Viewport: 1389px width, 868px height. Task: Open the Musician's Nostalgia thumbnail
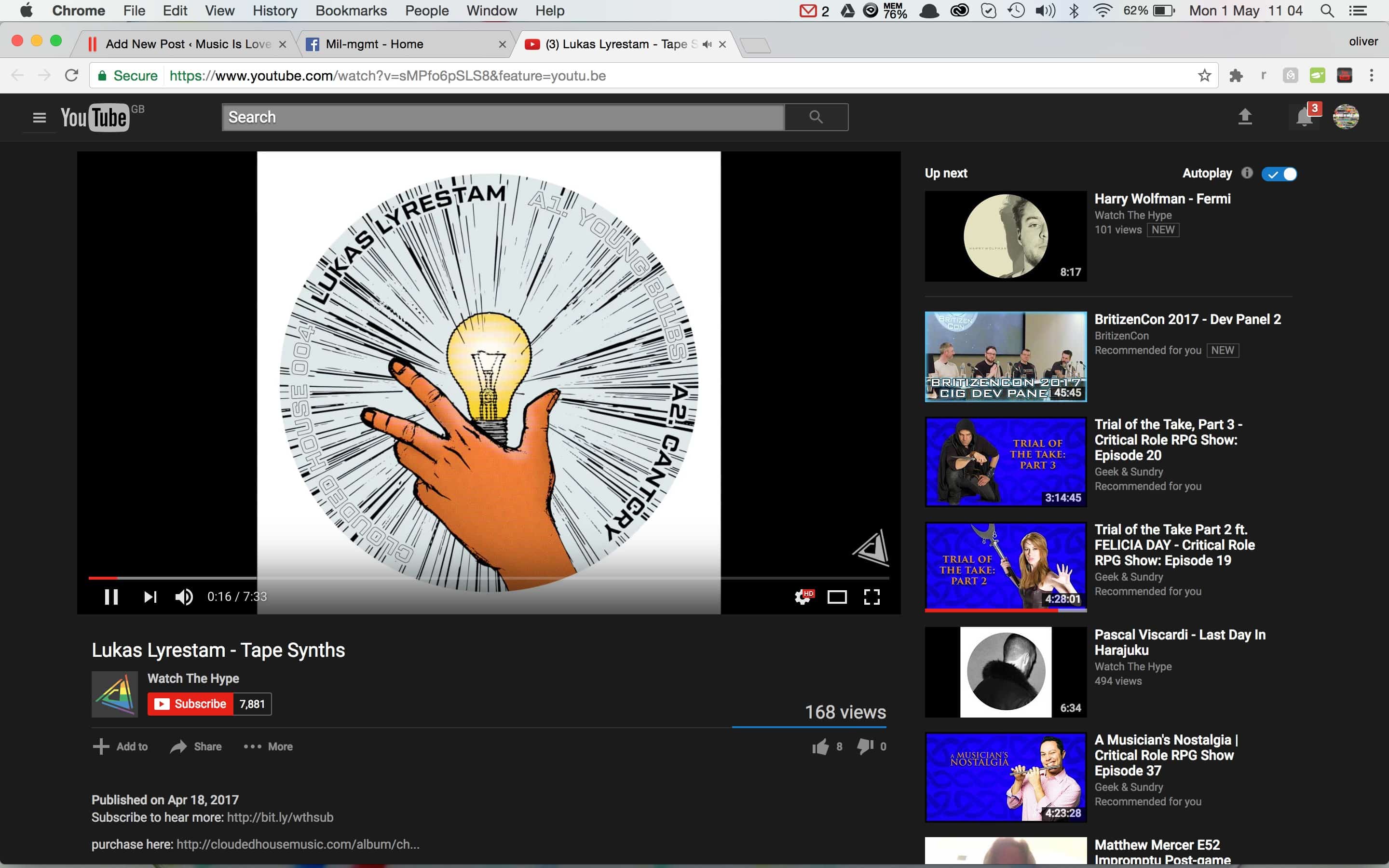(1006, 777)
